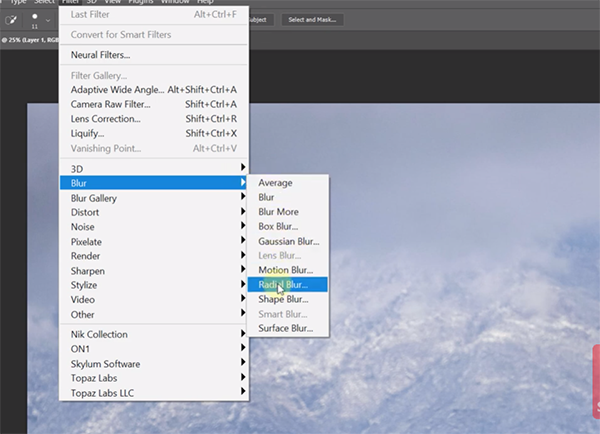Open the Window menu in menu bar
Screen dimensions: 600x434
[175, 2]
